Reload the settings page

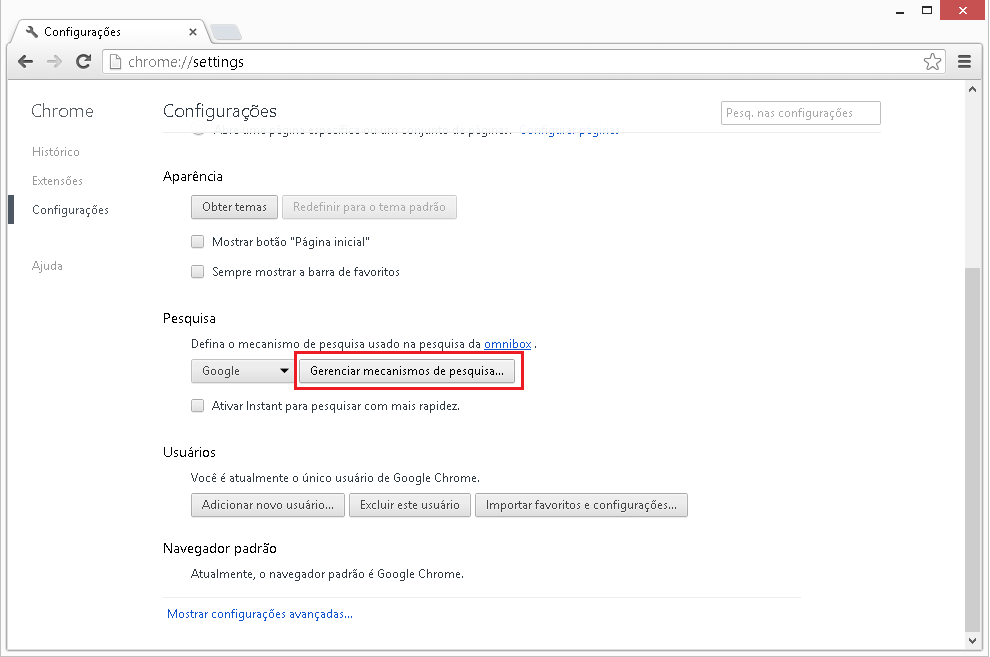[x=83, y=61]
